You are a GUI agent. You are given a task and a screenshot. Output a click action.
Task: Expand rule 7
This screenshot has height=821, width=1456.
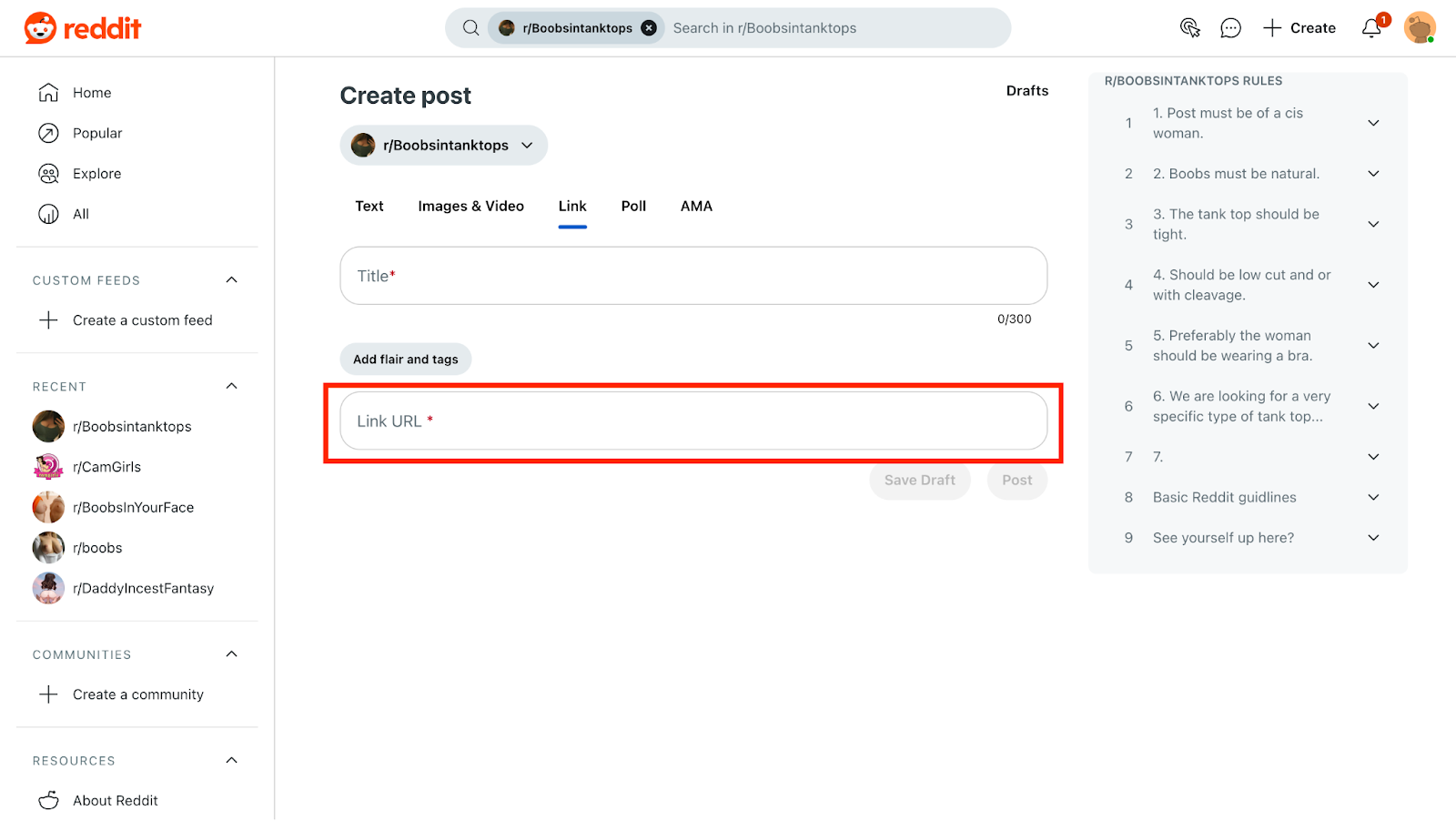1373,457
